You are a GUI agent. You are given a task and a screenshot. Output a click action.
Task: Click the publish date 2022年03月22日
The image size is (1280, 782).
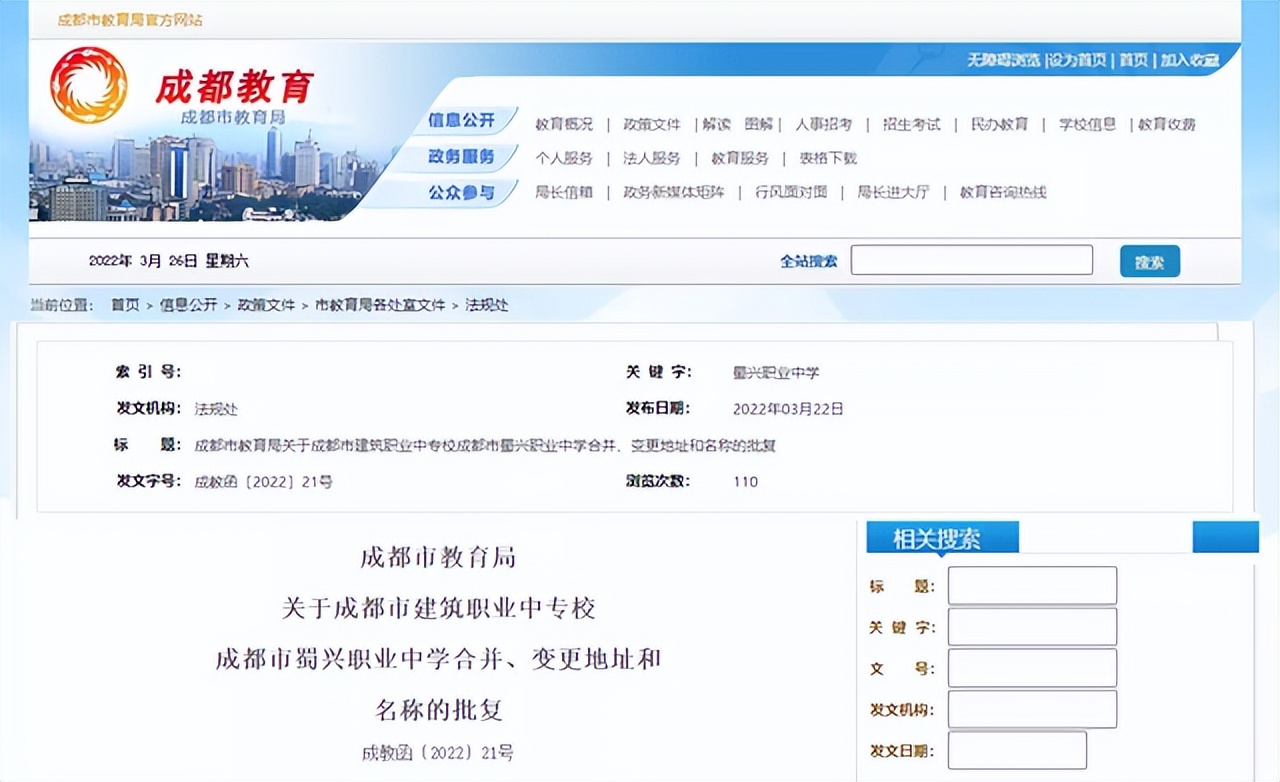[x=789, y=409]
